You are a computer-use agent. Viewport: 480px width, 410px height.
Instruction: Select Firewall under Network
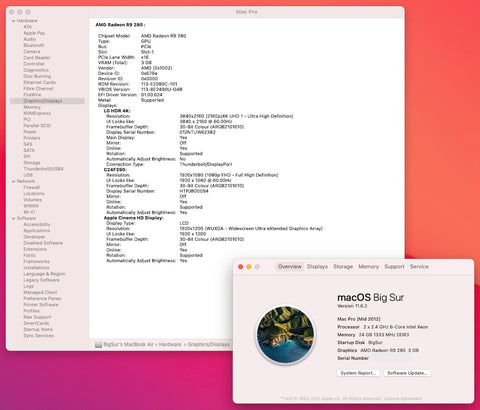coord(32,187)
